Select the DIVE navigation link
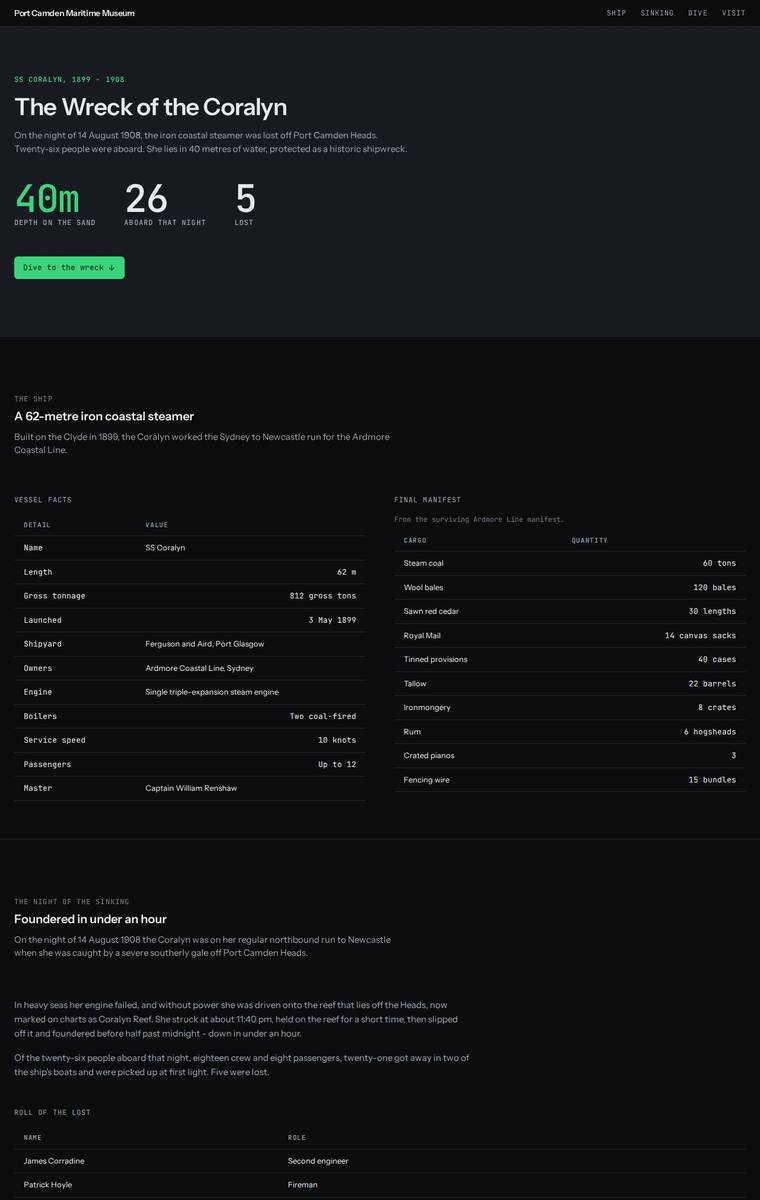 pyautogui.click(x=698, y=13)
